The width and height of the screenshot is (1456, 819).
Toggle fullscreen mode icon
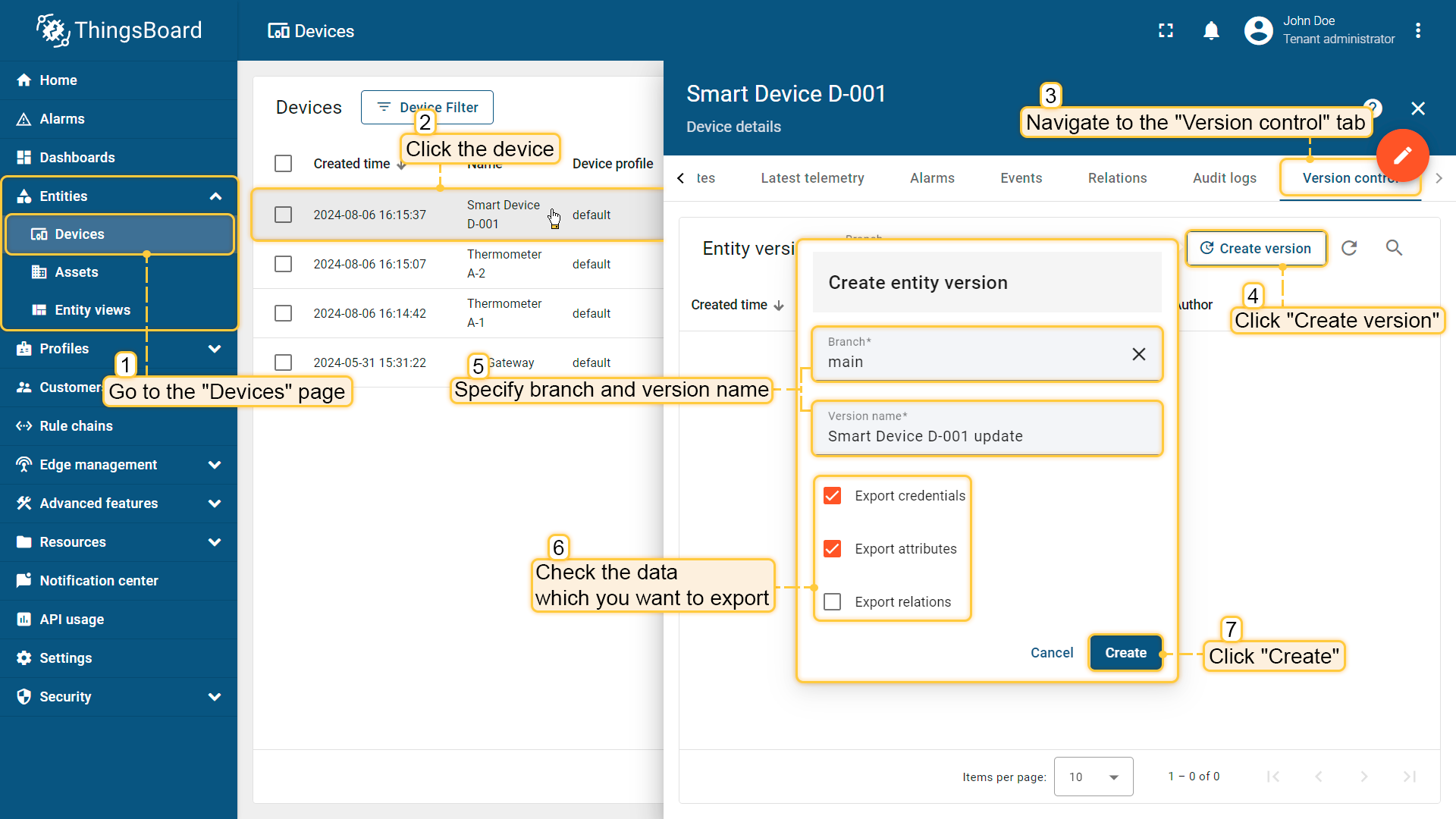(1166, 30)
